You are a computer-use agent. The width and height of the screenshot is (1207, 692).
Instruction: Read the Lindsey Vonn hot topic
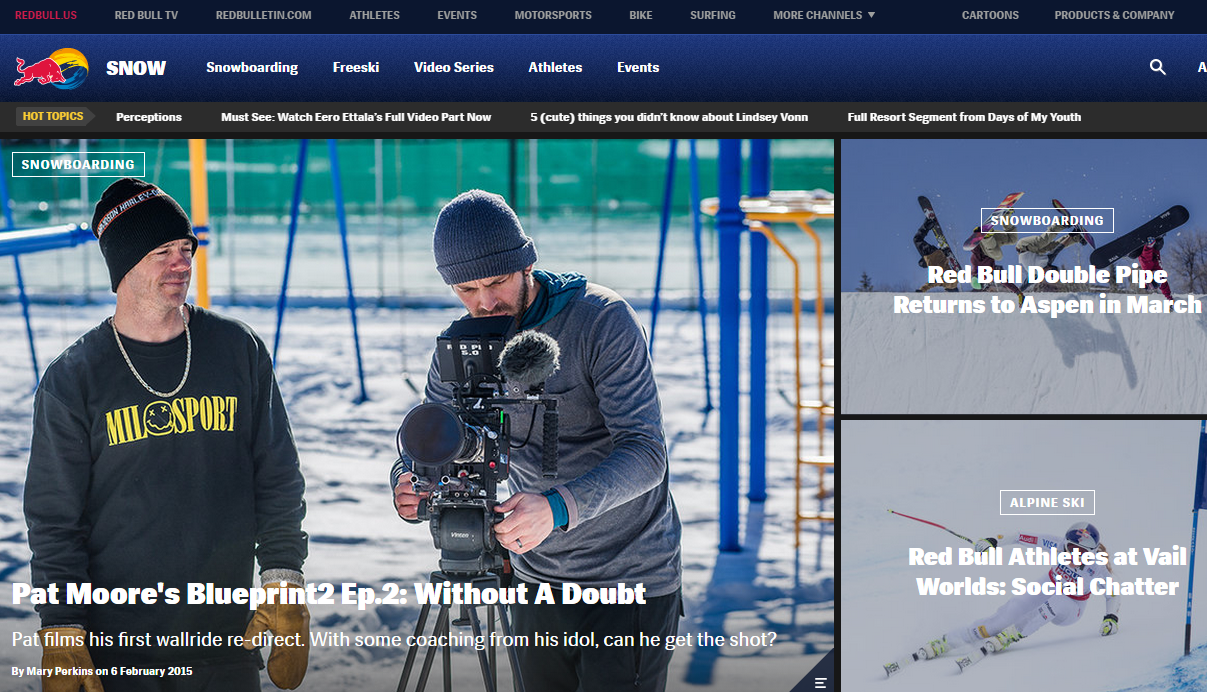coord(668,117)
